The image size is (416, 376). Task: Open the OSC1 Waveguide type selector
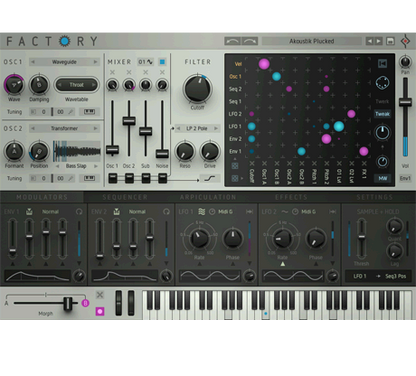click(x=64, y=62)
